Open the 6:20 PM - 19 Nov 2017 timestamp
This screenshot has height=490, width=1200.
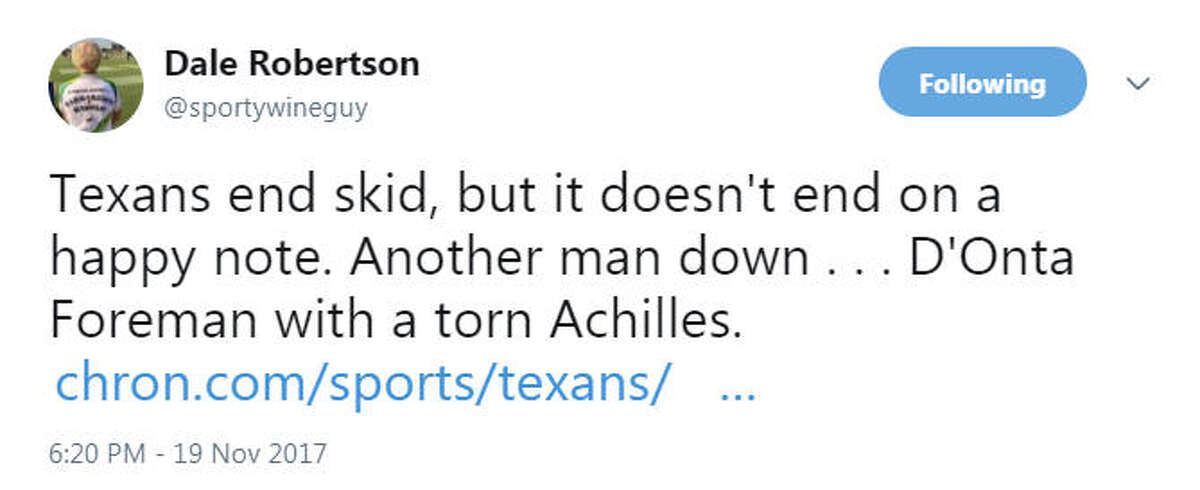pos(188,453)
